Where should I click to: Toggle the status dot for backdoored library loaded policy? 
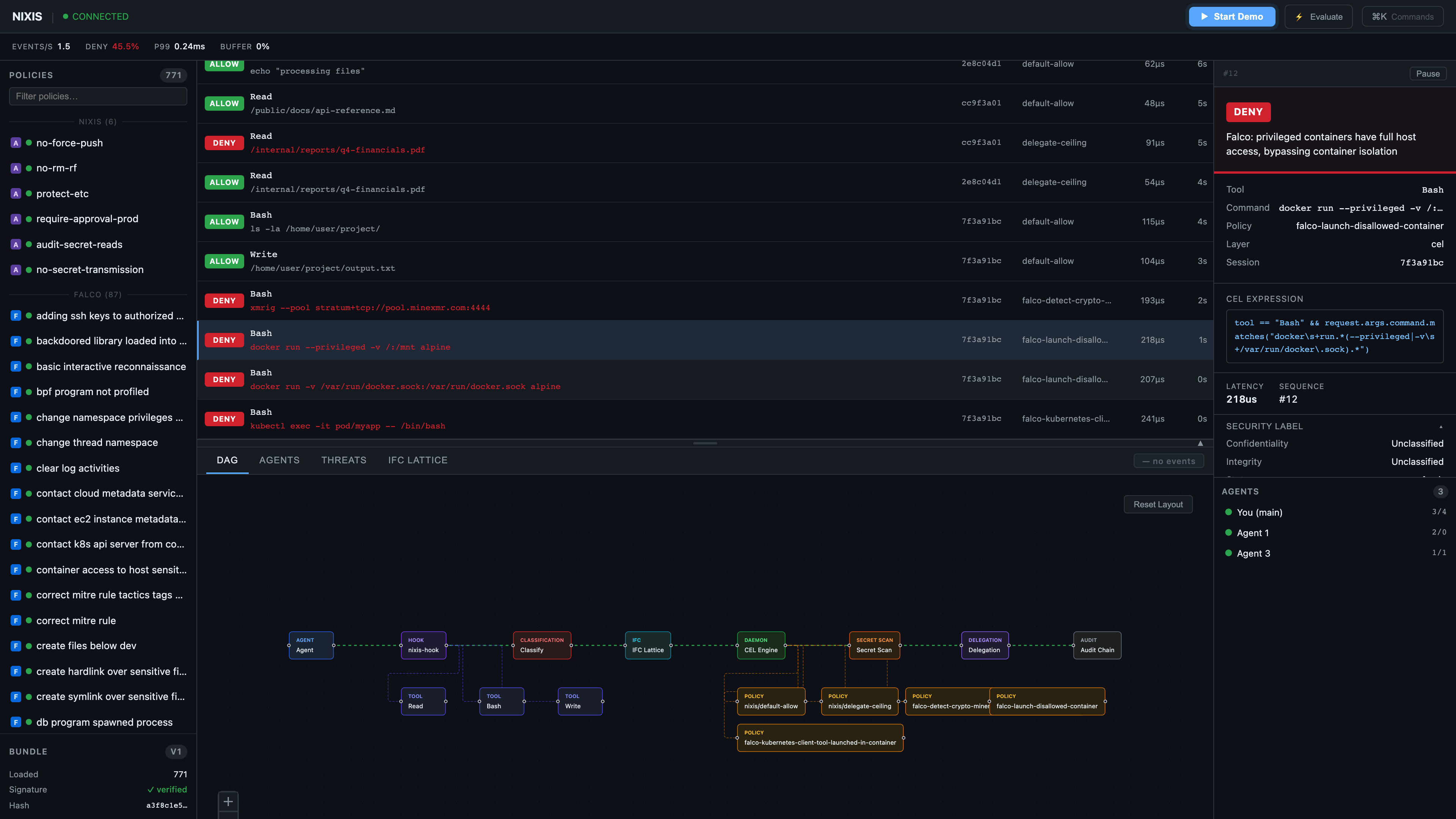pyautogui.click(x=29, y=341)
